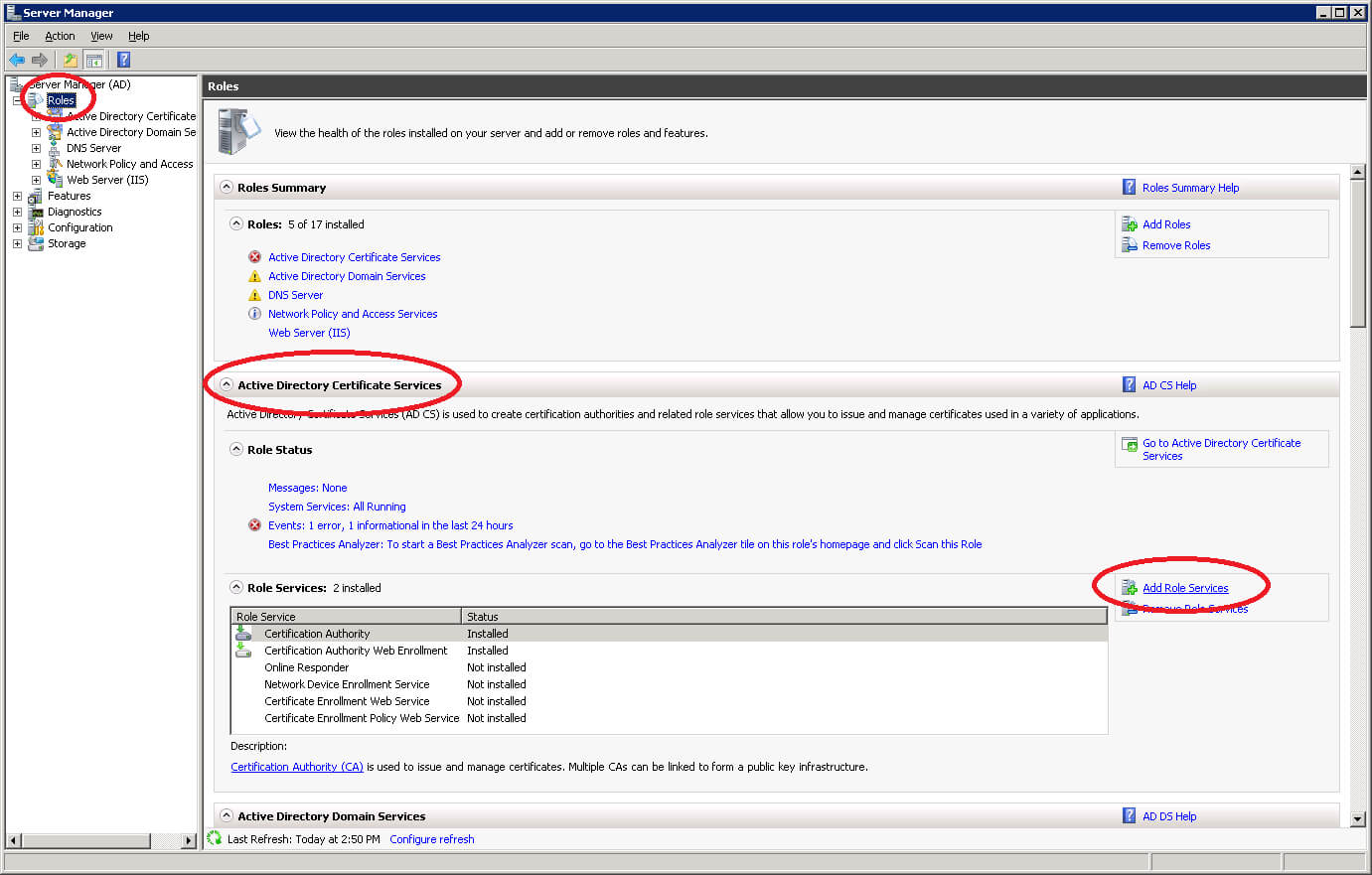This screenshot has height=875, width=1372.
Task: Select Network Policy and Access tree item
Action: click(x=130, y=164)
